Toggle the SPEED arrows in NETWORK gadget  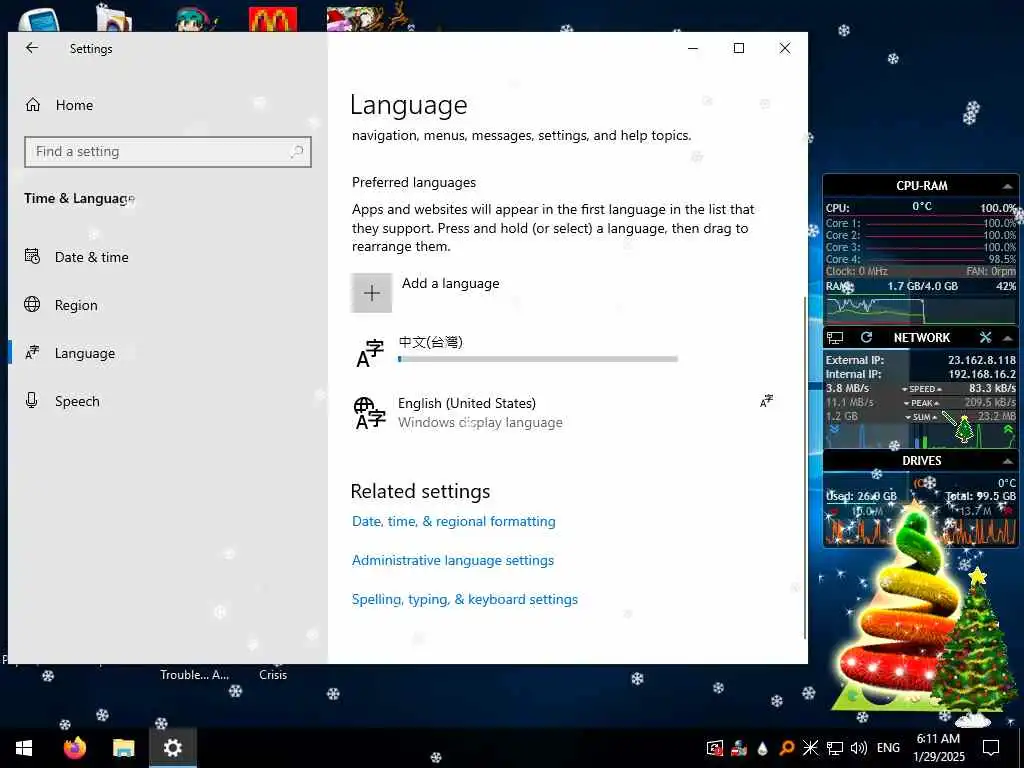click(921, 389)
